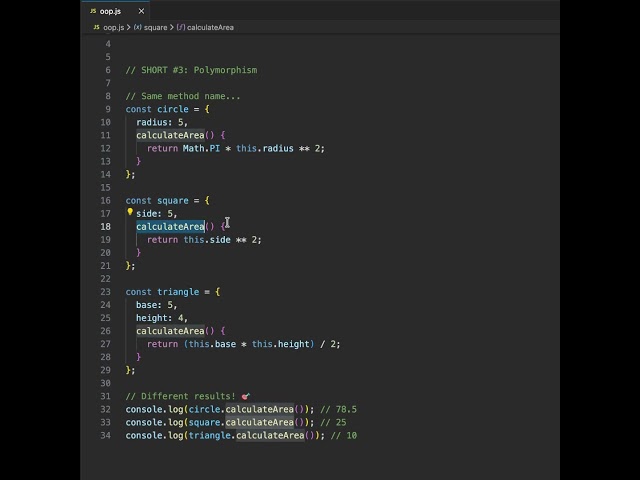Click 'this.height' on line 27
This screenshot has width=640, height=480.
(x=281, y=344)
